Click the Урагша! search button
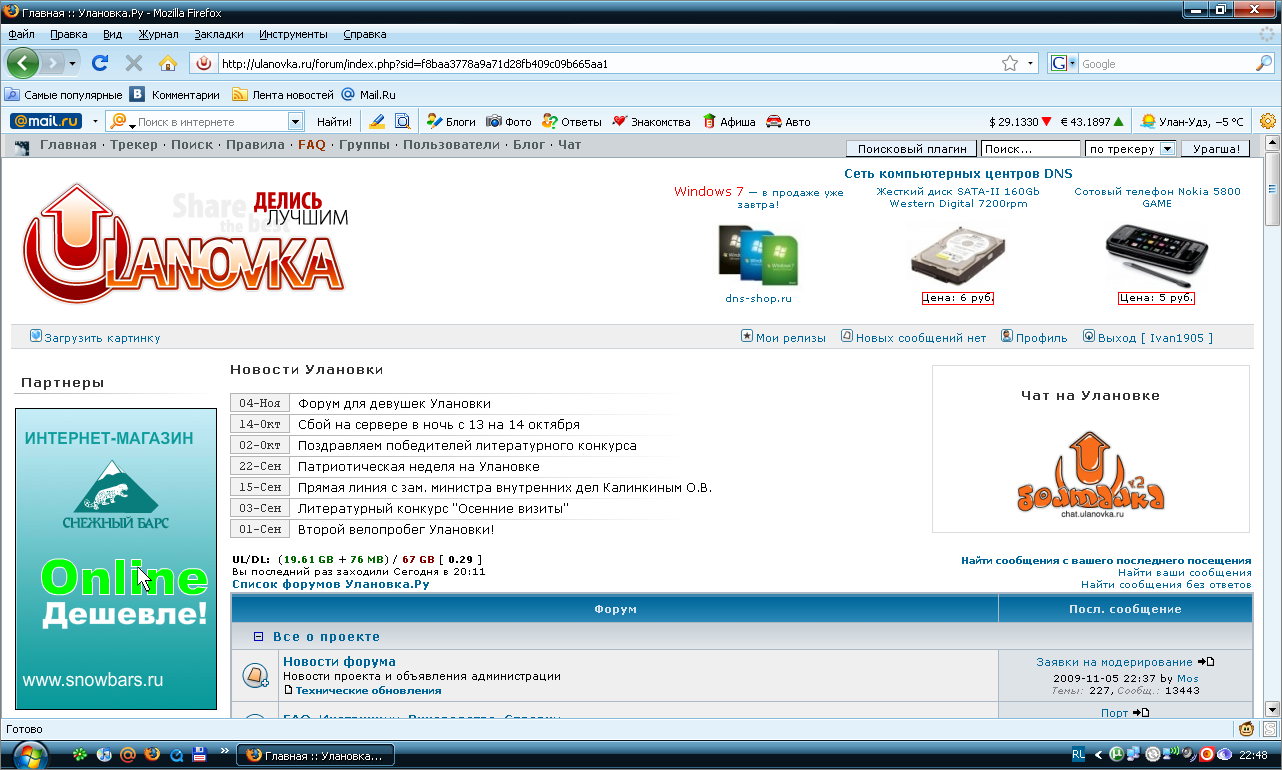 (1215, 149)
